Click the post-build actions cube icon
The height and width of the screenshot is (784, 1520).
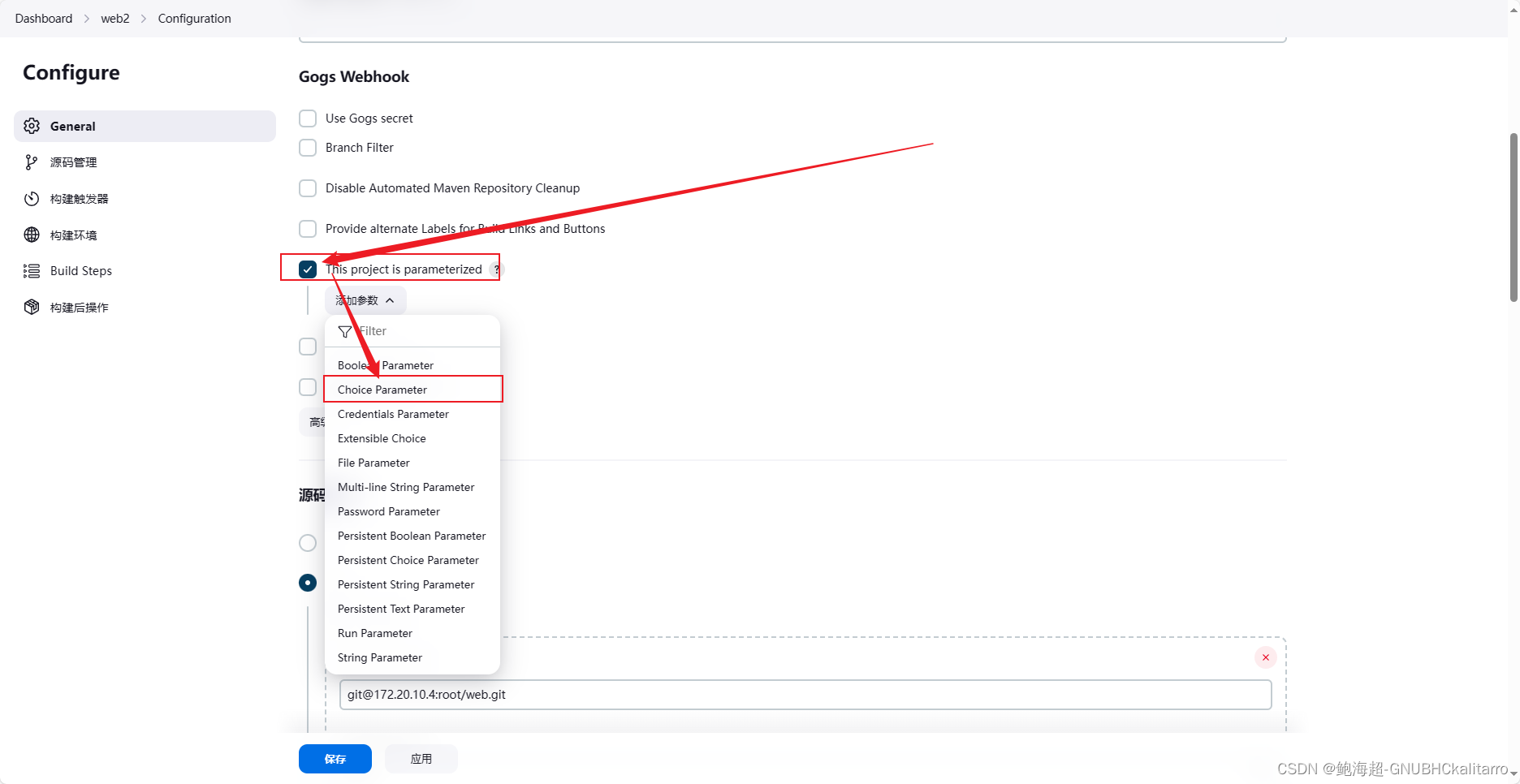coord(32,307)
